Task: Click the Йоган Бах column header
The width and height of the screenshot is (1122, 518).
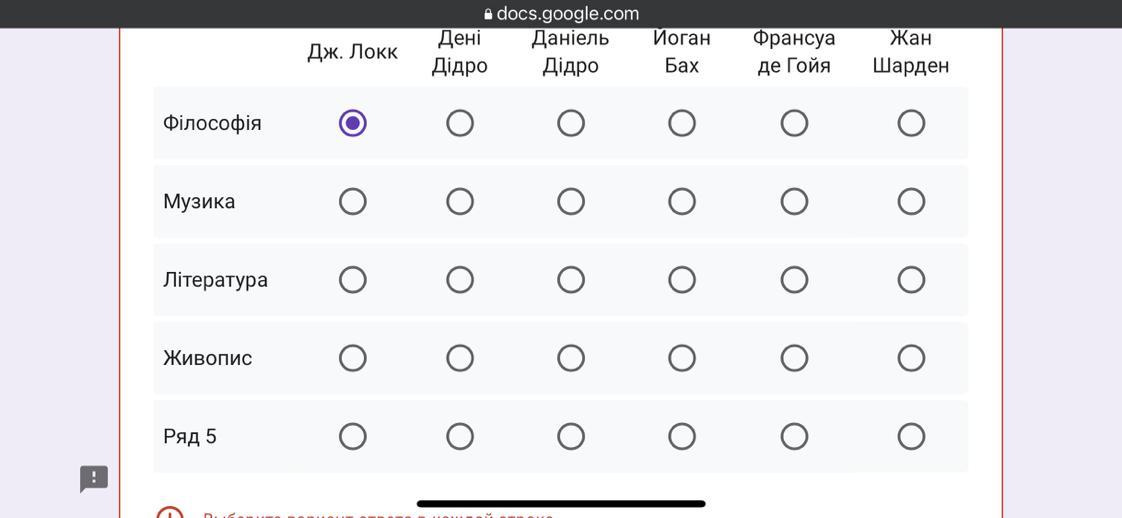Action: click(x=682, y=51)
